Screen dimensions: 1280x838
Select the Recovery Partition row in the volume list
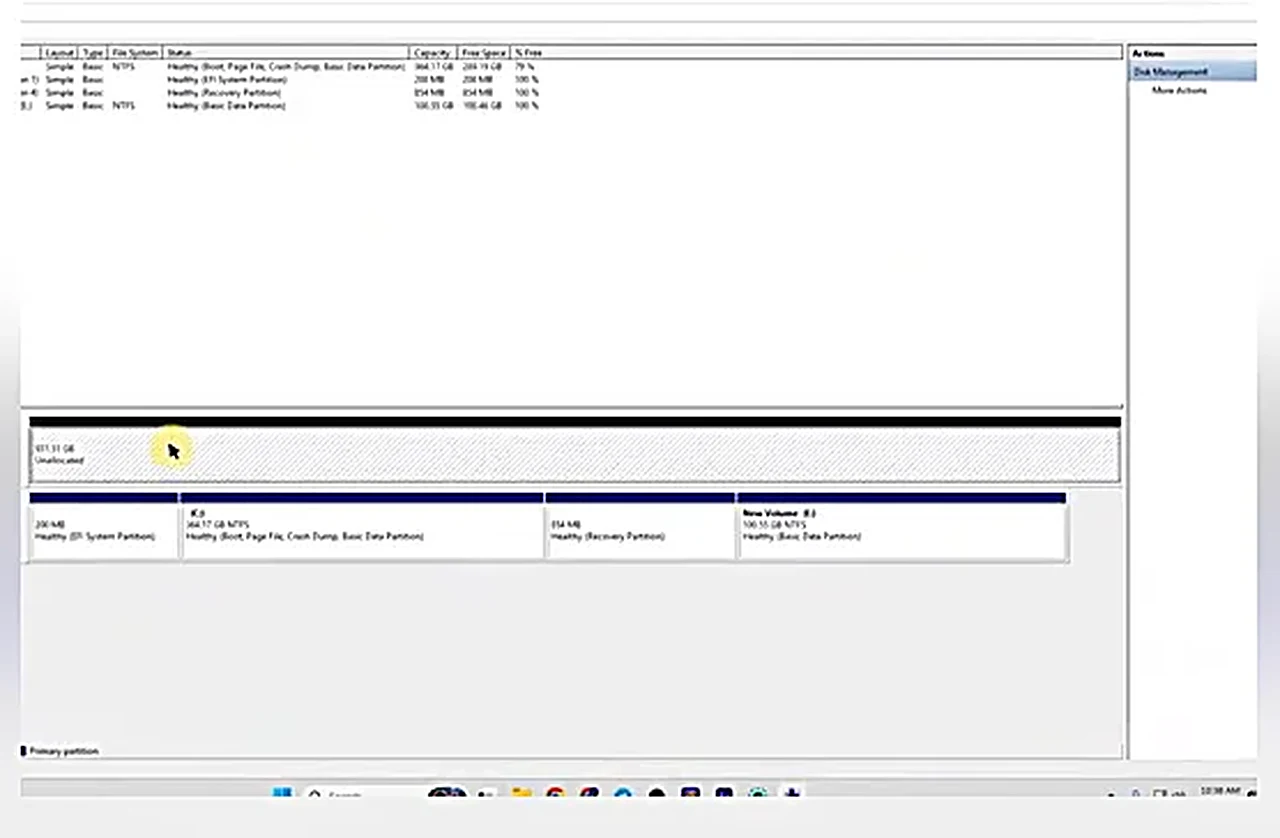point(285,92)
